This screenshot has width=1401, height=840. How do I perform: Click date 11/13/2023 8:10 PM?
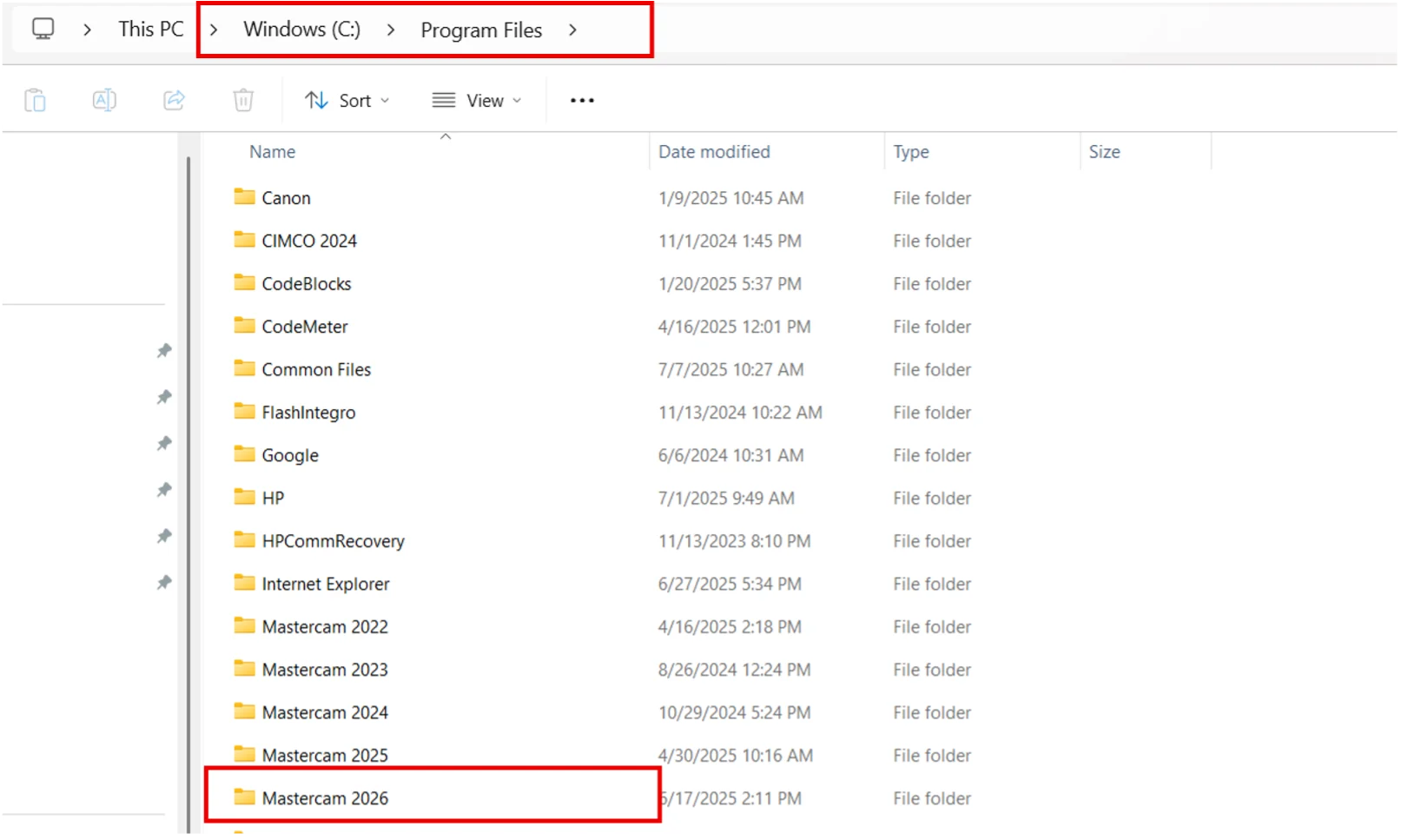[x=734, y=541]
